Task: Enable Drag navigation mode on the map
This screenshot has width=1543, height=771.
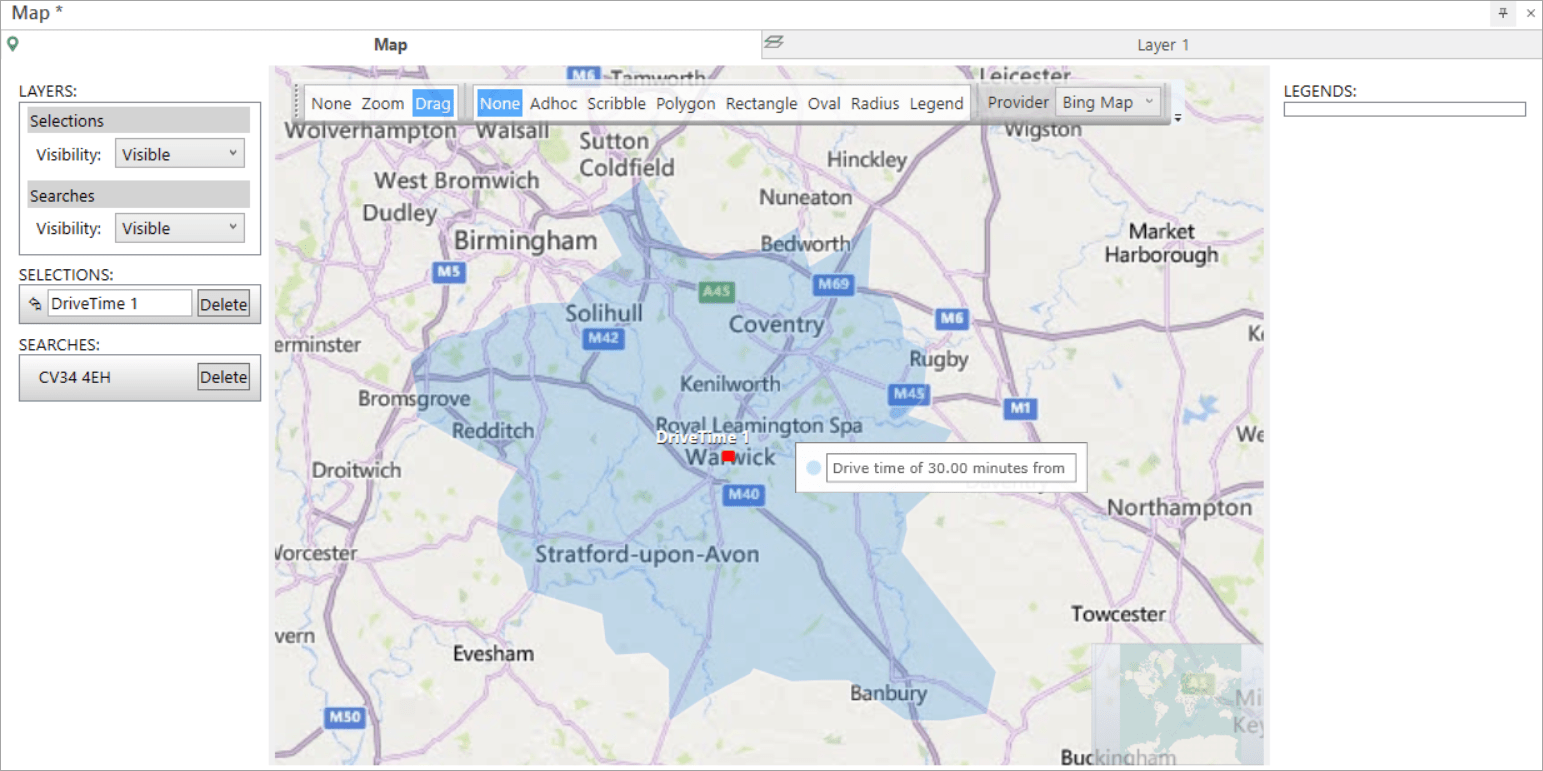Action: tap(433, 103)
